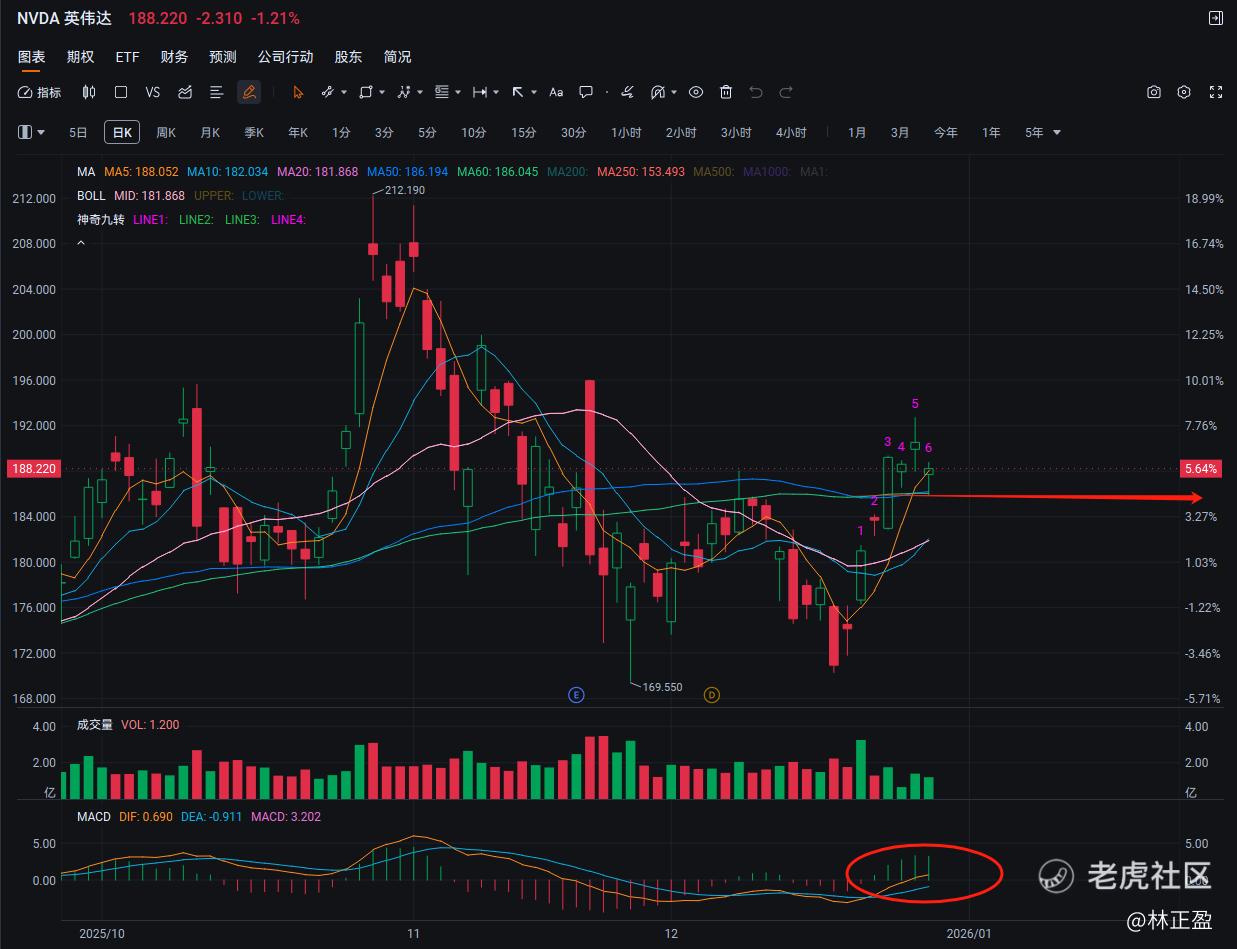Select the range measure tool
This screenshot has height=949, width=1237.
click(x=480, y=92)
